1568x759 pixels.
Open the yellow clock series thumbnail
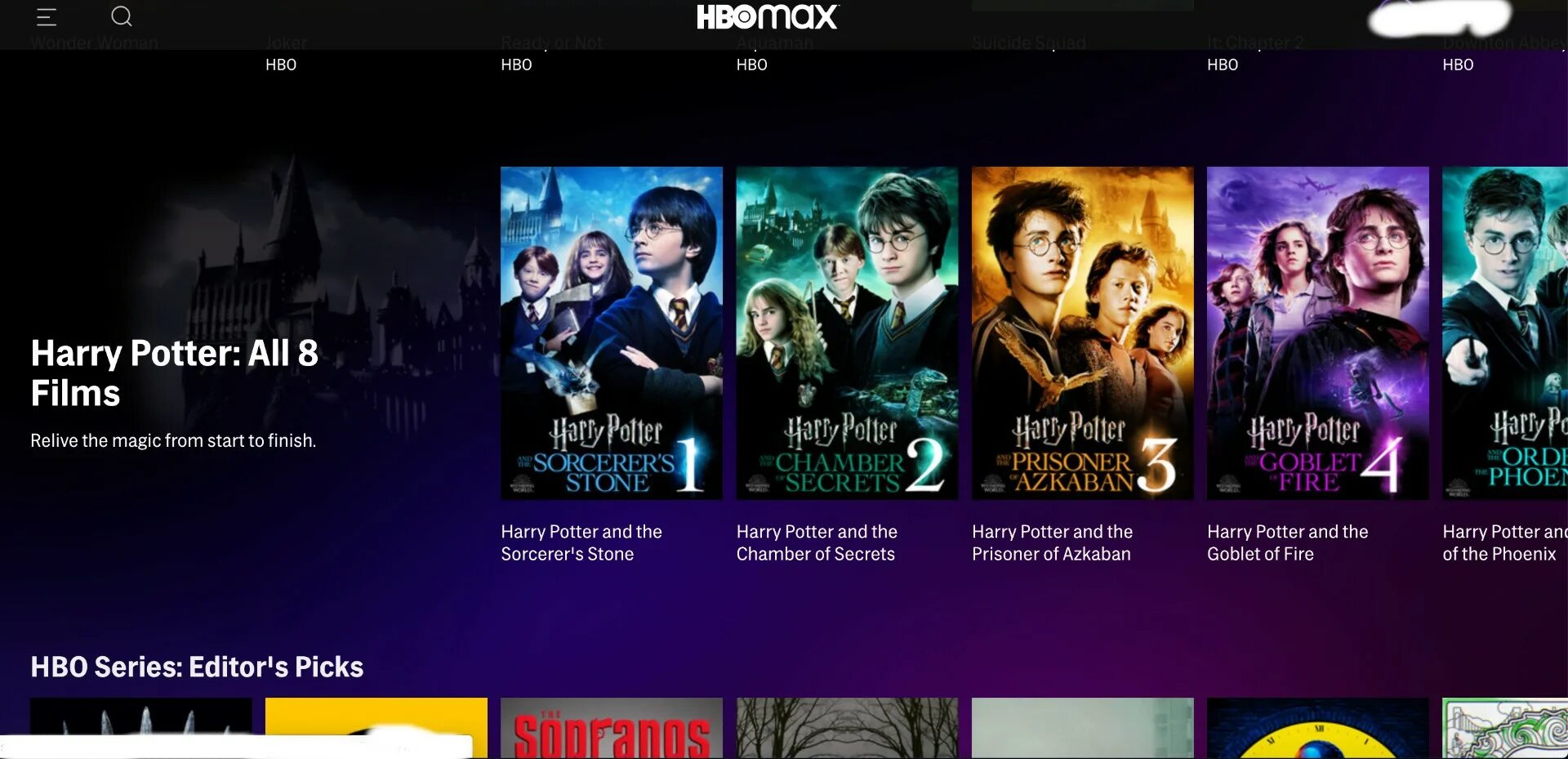pos(1318,728)
